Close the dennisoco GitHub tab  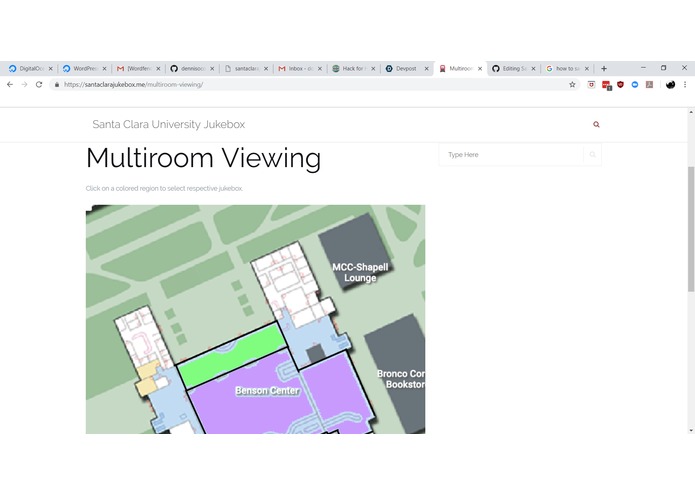point(212,69)
